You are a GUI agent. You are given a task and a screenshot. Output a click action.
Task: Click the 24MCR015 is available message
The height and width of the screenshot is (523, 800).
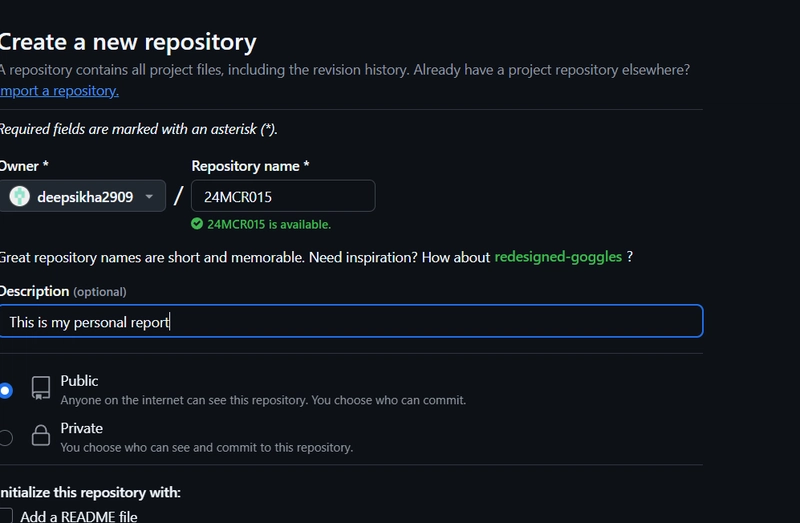[x=269, y=225]
